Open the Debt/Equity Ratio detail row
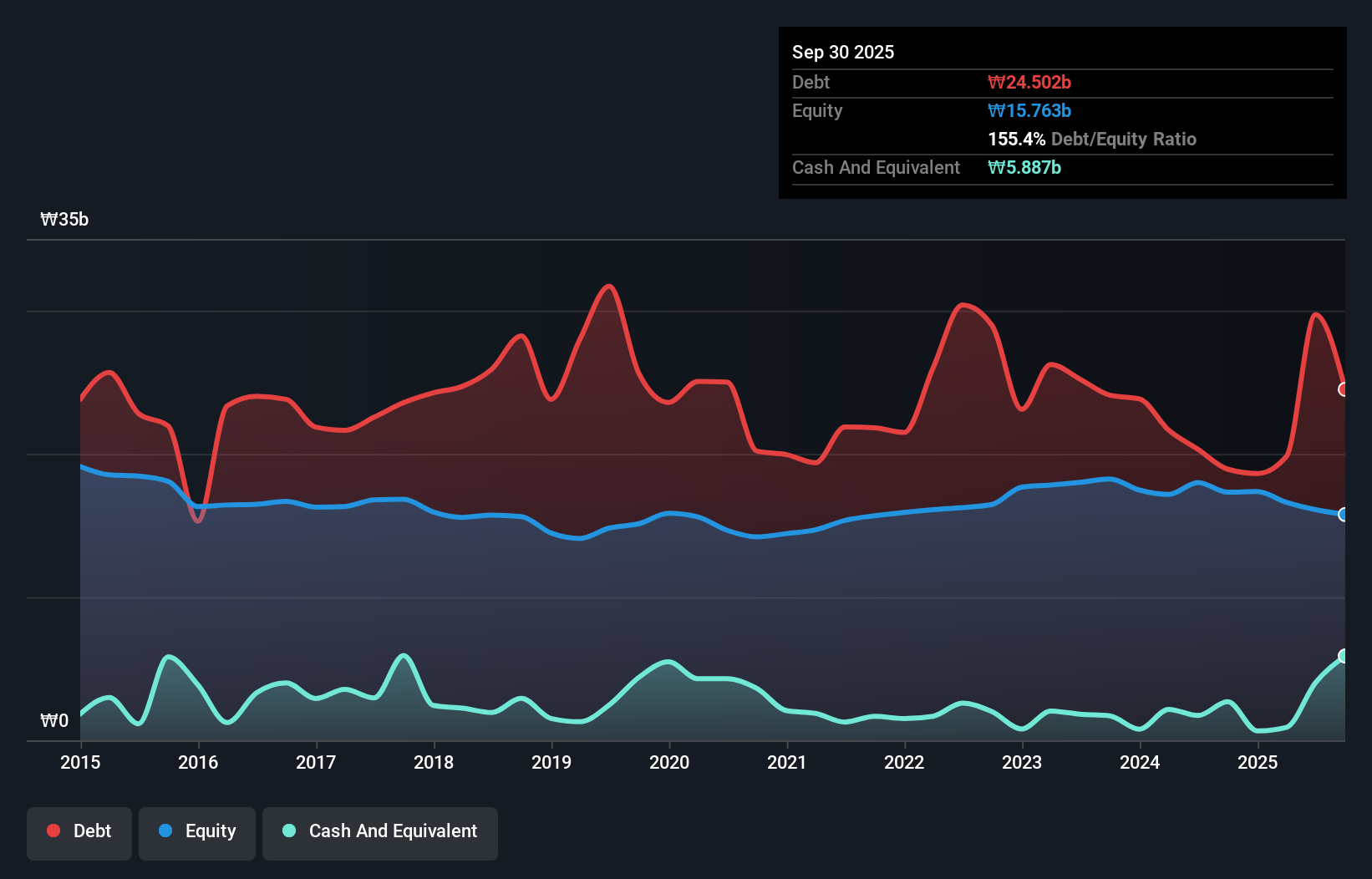 (x=1092, y=139)
